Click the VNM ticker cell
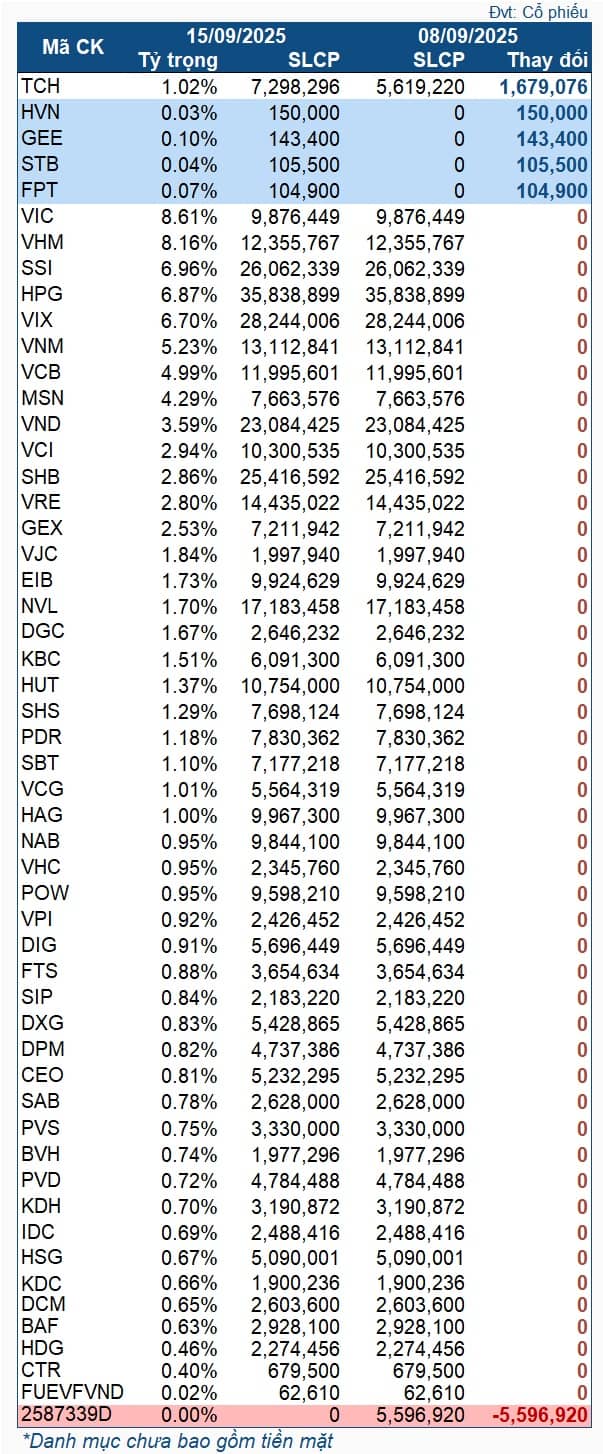The image size is (603, 1454). [x=41, y=346]
